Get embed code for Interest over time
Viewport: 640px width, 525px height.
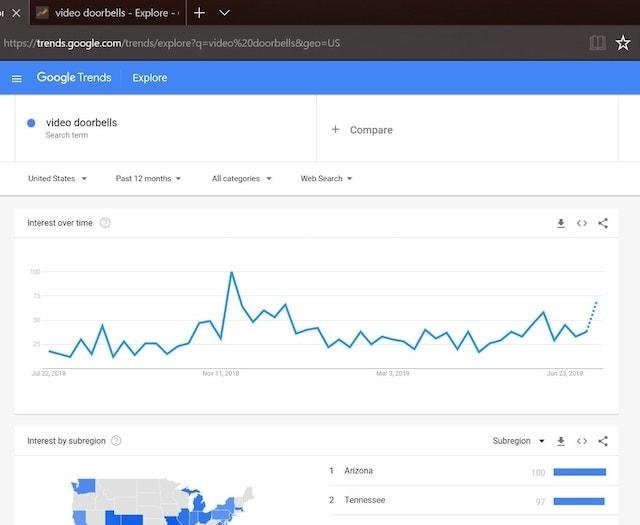582,223
